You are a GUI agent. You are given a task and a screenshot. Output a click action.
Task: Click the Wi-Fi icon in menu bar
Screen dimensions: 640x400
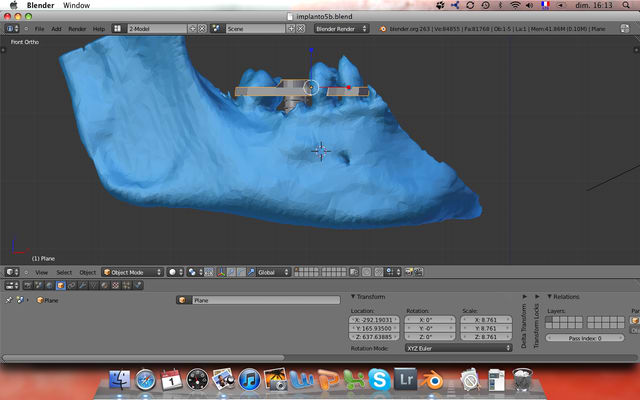[x=514, y=6]
